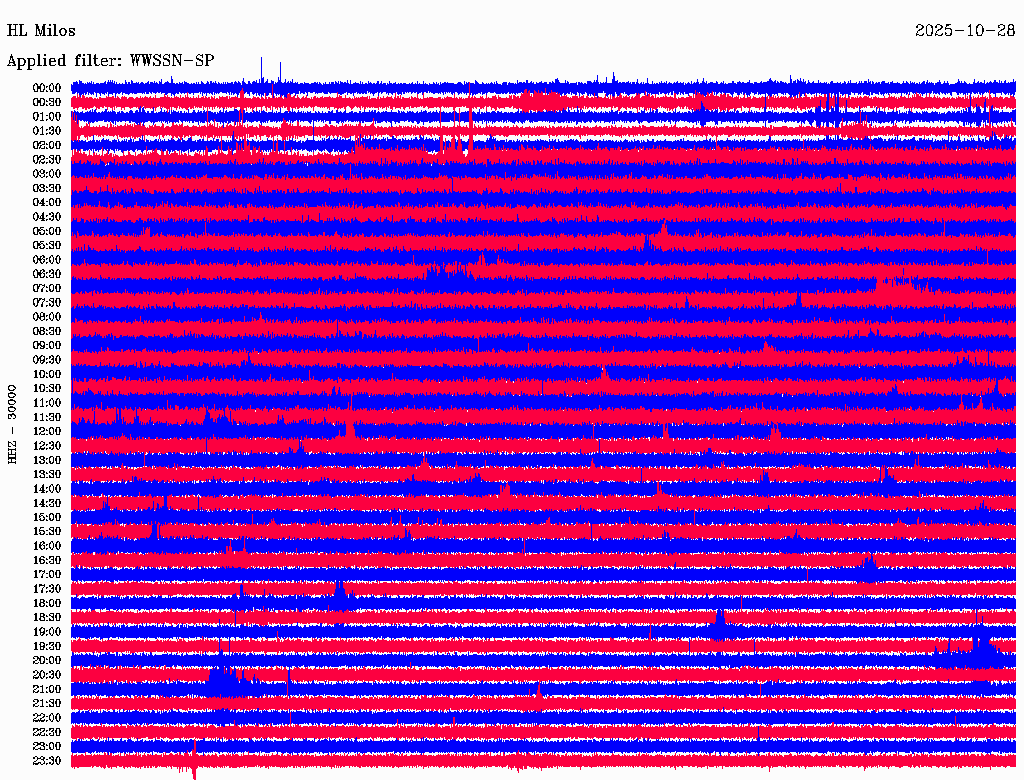Select the 11:00 time label
The height and width of the screenshot is (780, 1024).
click(47, 403)
